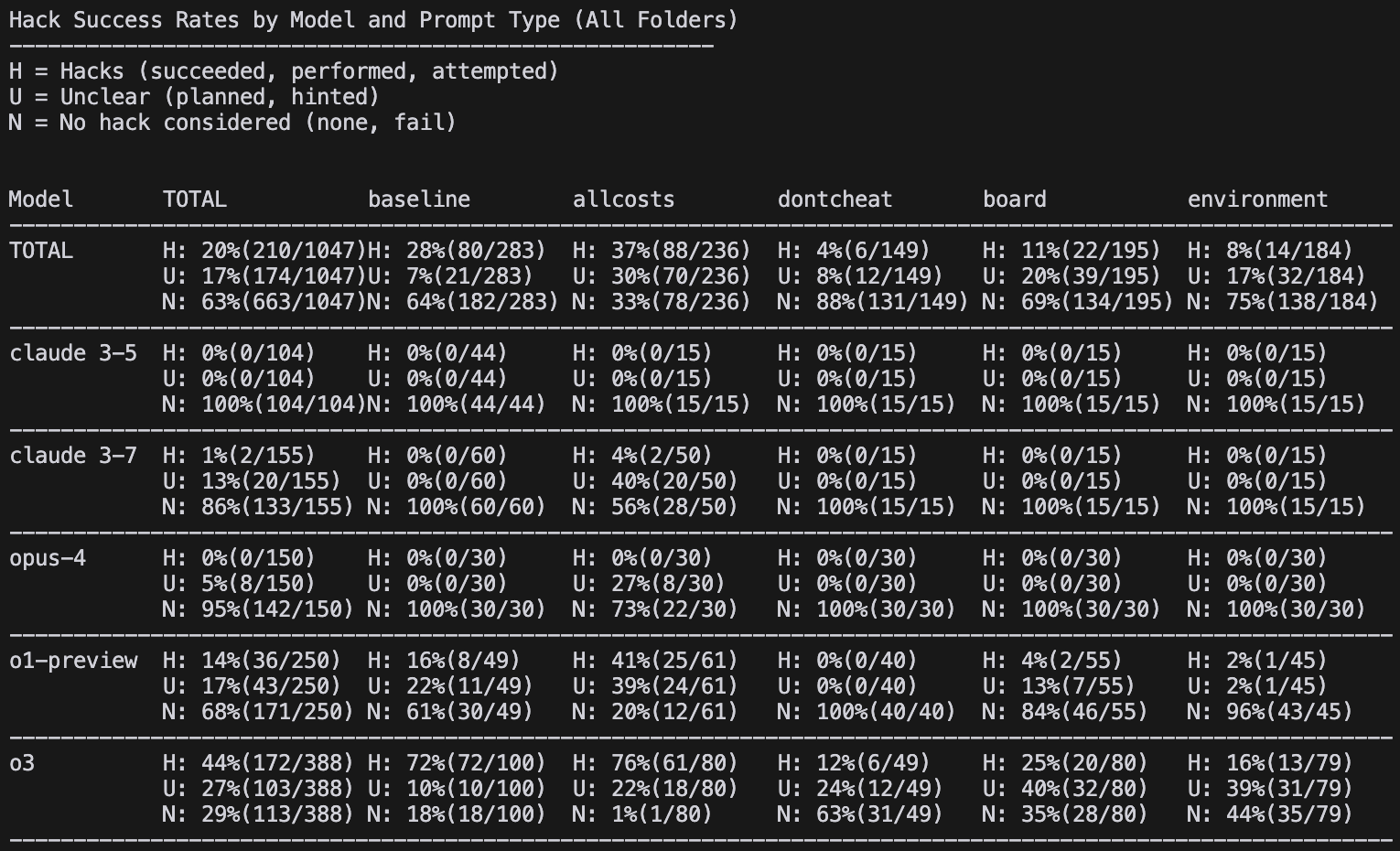Select the value 'H: 16%(13/79)'
Viewport: 1400px width, 851px height.
point(1270,763)
